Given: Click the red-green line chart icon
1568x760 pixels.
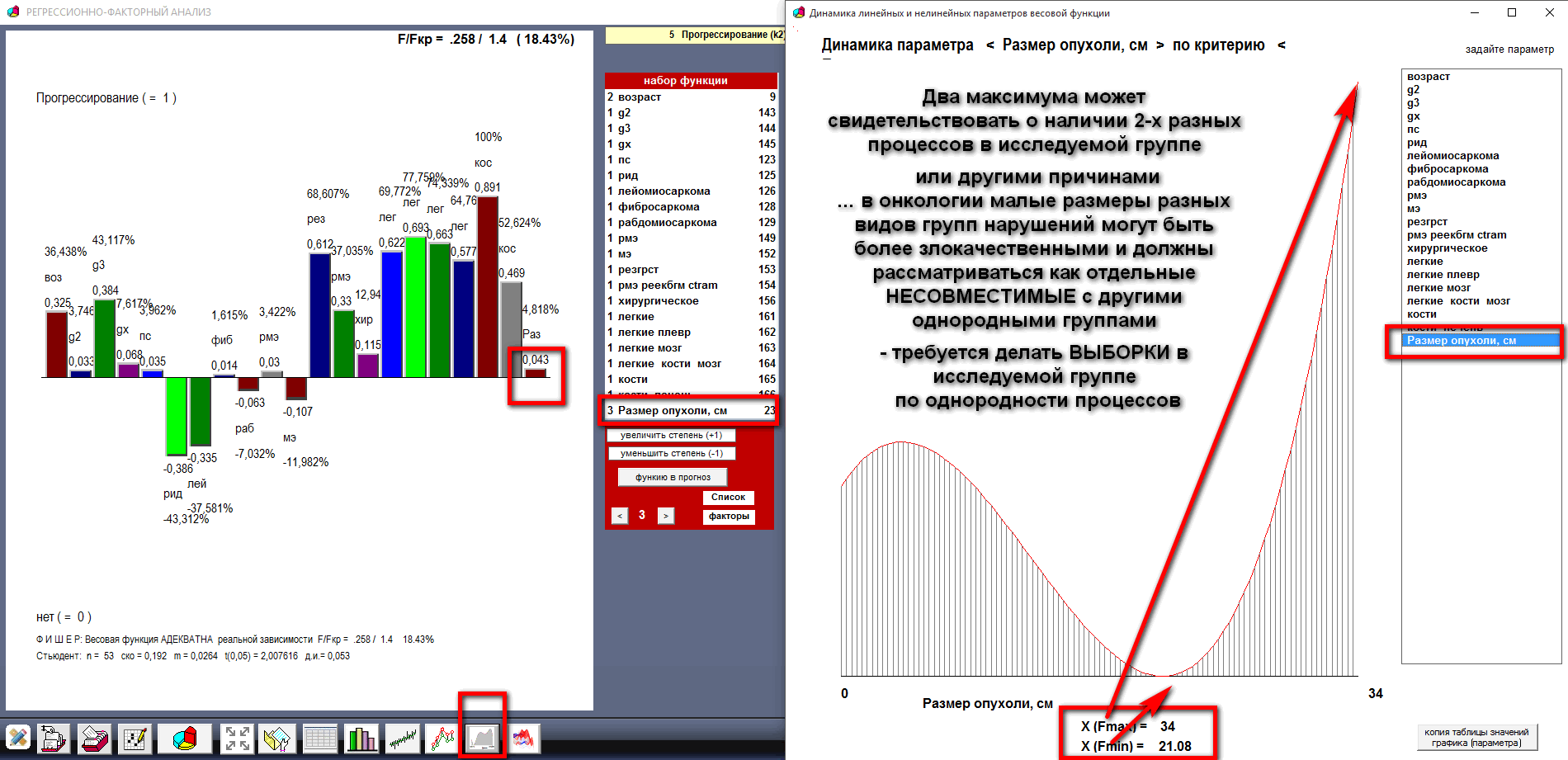Looking at the screenshot, I should 442,738.
